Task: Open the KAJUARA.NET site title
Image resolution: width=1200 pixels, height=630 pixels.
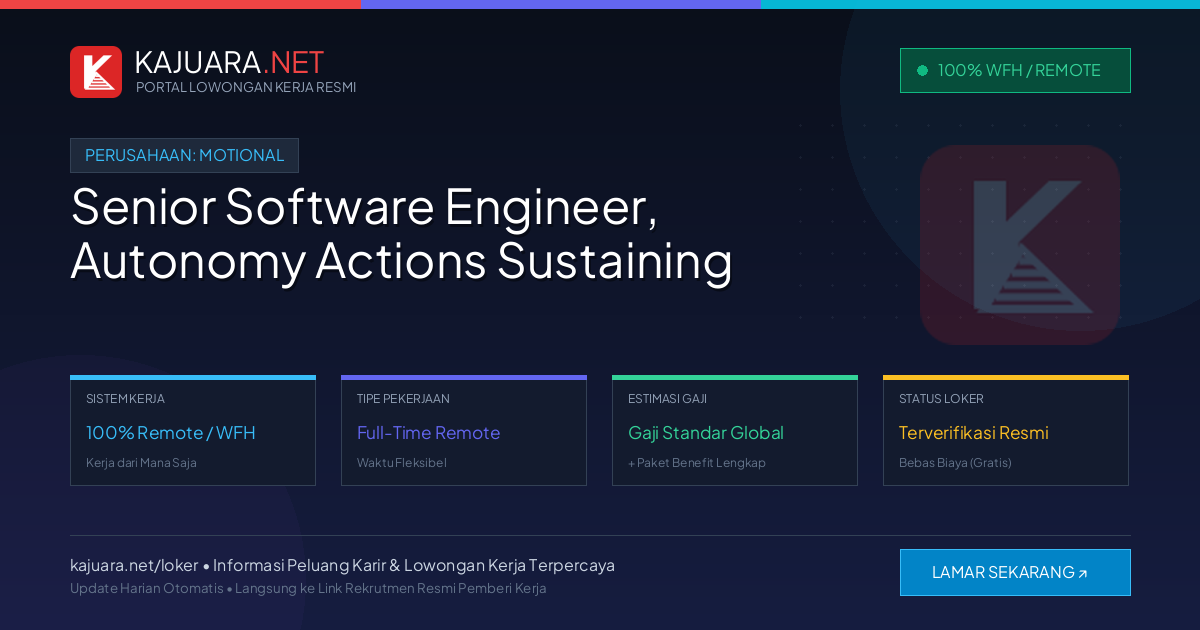Action: [229, 62]
